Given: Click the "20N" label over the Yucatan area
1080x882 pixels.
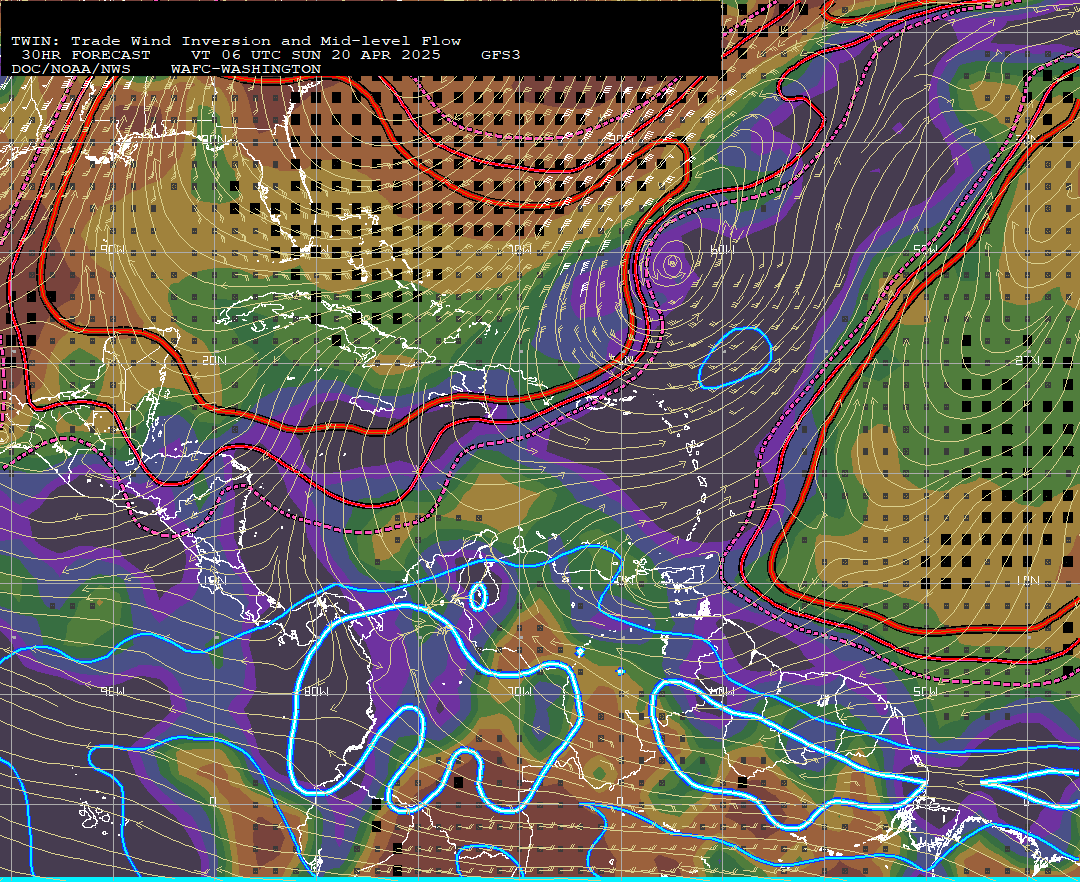Looking at the screenshot, I should point(214,360).
